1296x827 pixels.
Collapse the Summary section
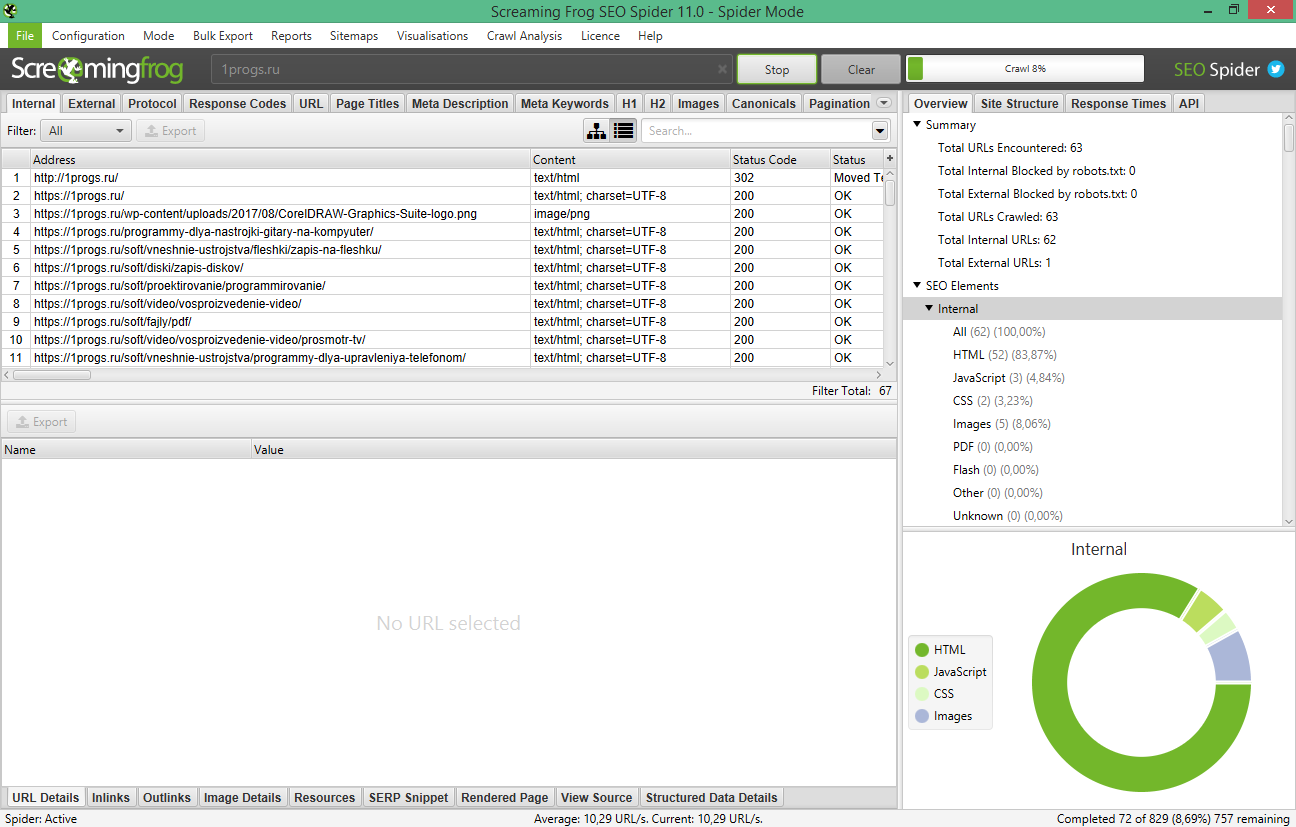tap(917, 125)
